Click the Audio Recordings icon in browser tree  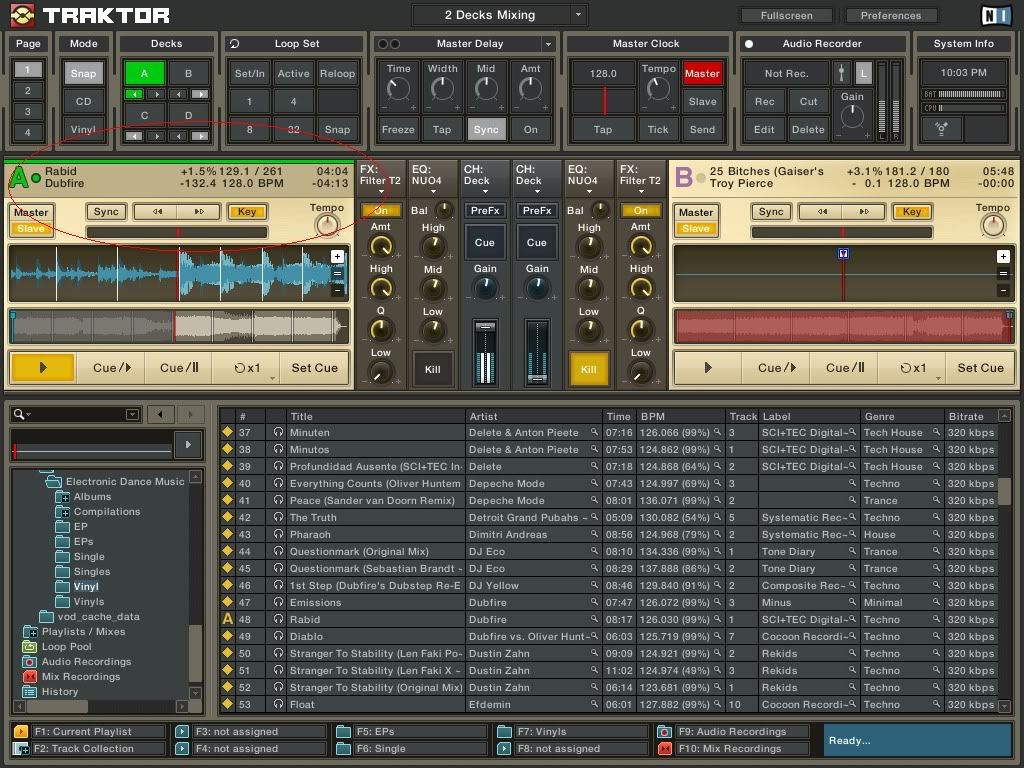pyautogui.click(x=28, y=662)
